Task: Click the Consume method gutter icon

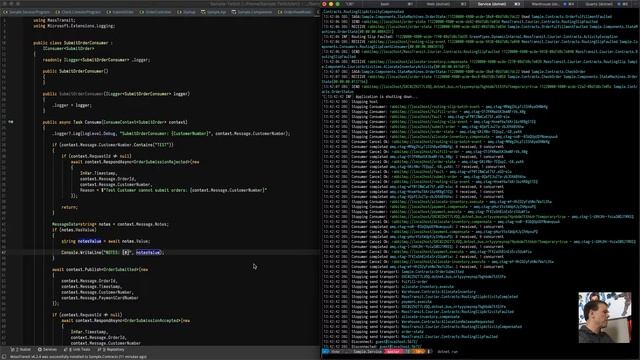Action: click(11, 122)
